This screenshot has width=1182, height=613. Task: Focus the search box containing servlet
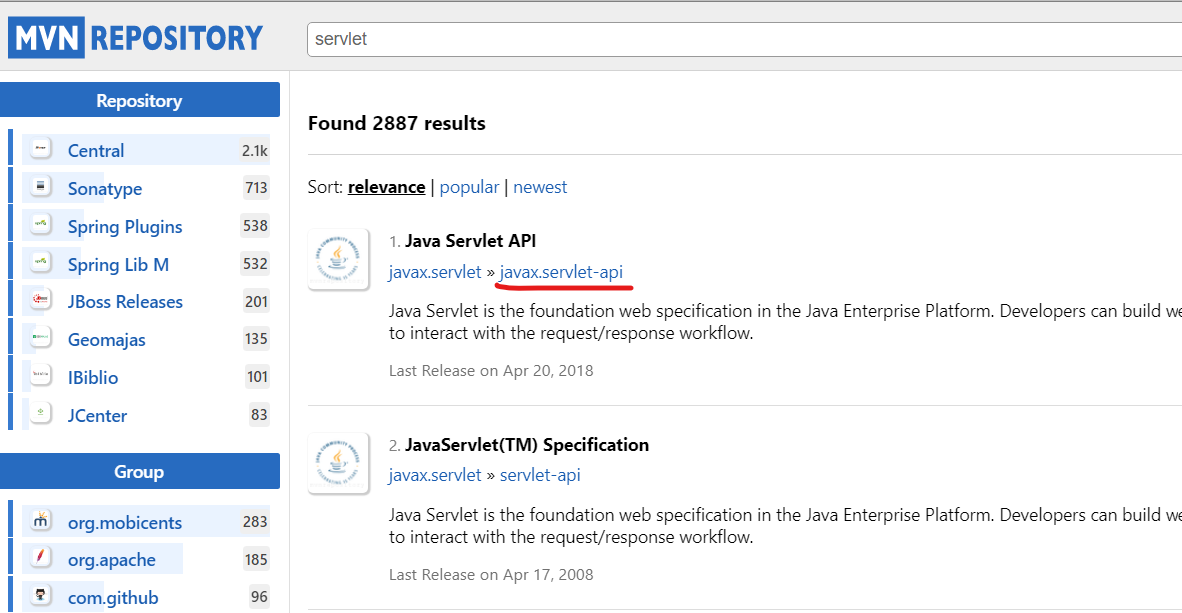pyautogui.click(x=744, y=39)
